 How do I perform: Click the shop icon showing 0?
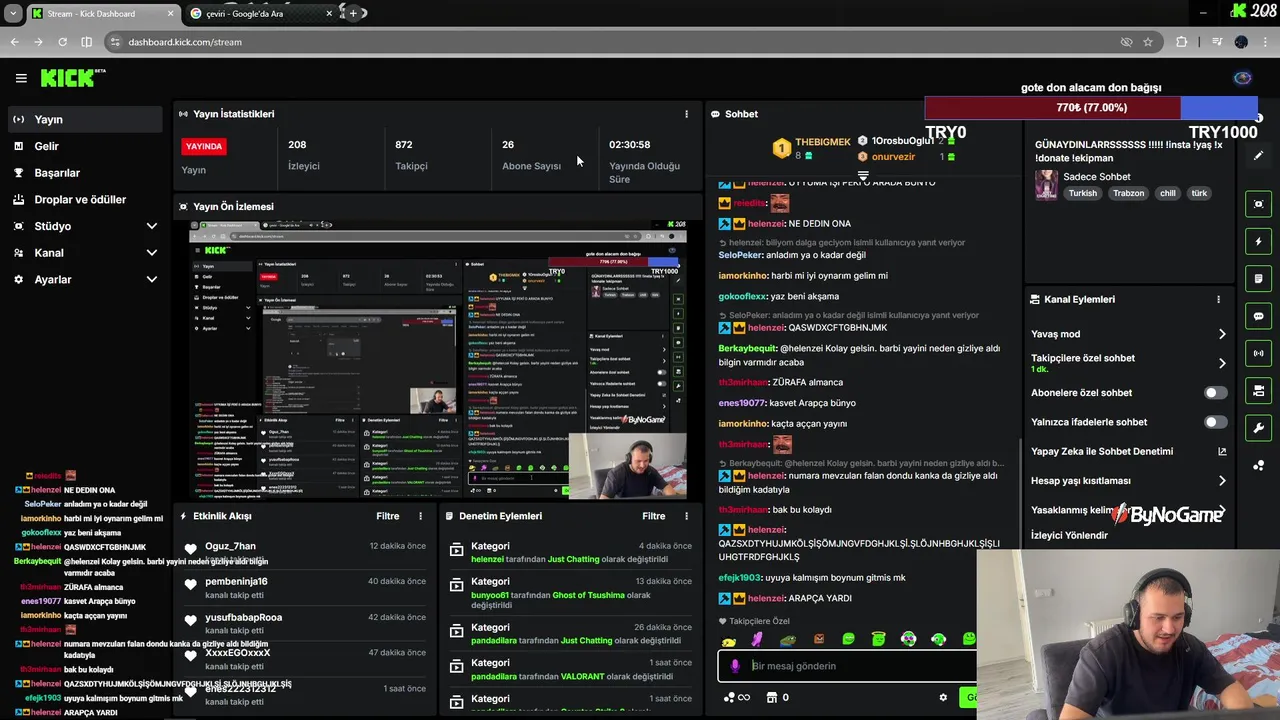[777, 698]
